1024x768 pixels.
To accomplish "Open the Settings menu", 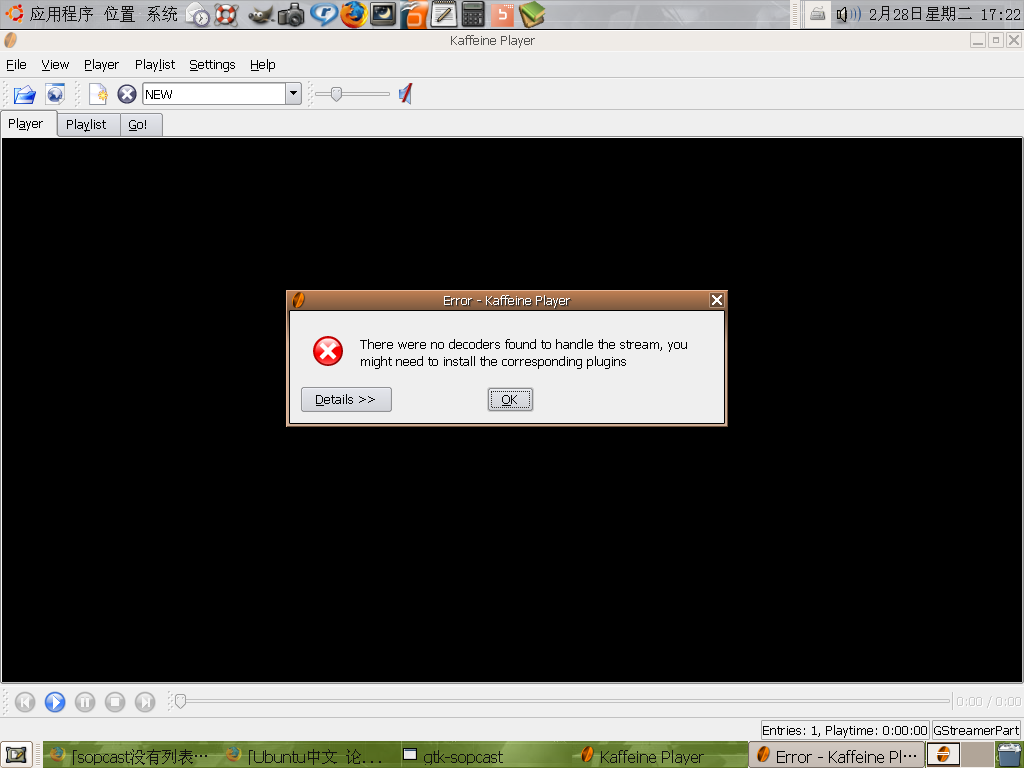I will click(212, 65).
